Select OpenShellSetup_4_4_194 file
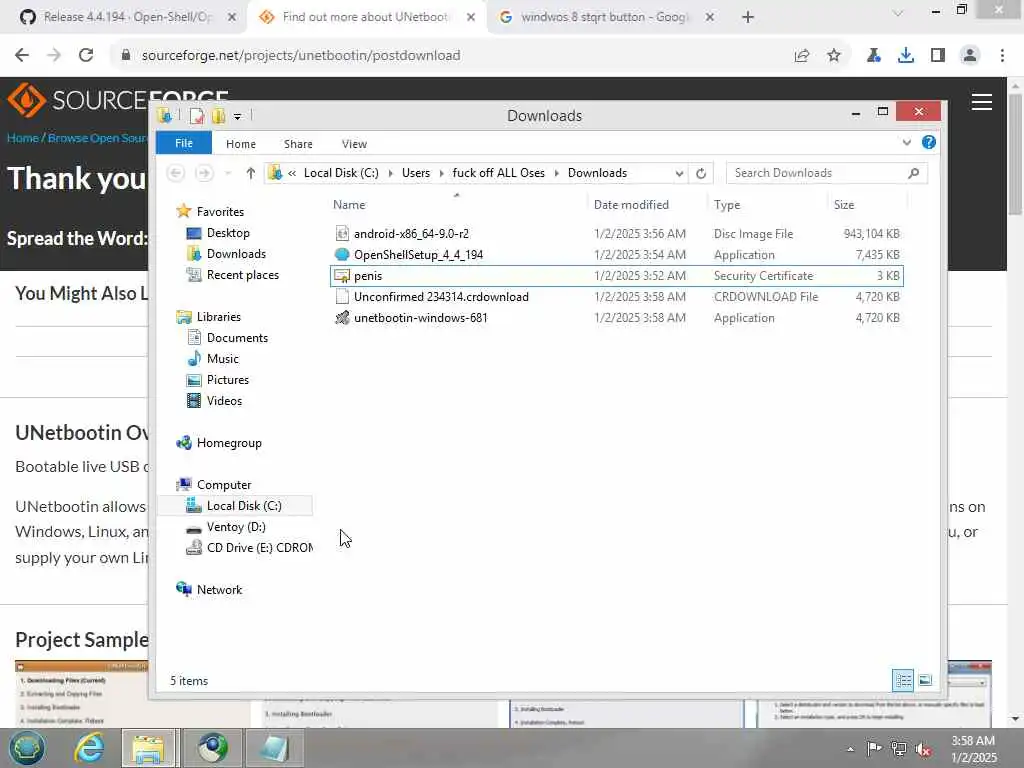Screen dimensions: 1024x768 click(x=418, y=255)
